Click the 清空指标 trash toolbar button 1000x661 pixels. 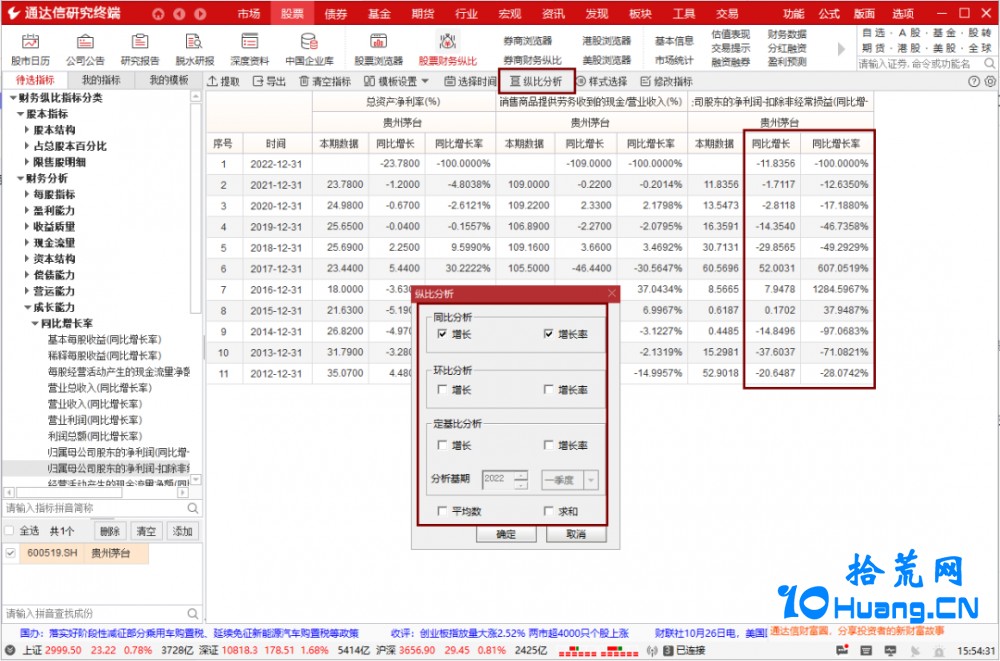[x=325, y=81]
